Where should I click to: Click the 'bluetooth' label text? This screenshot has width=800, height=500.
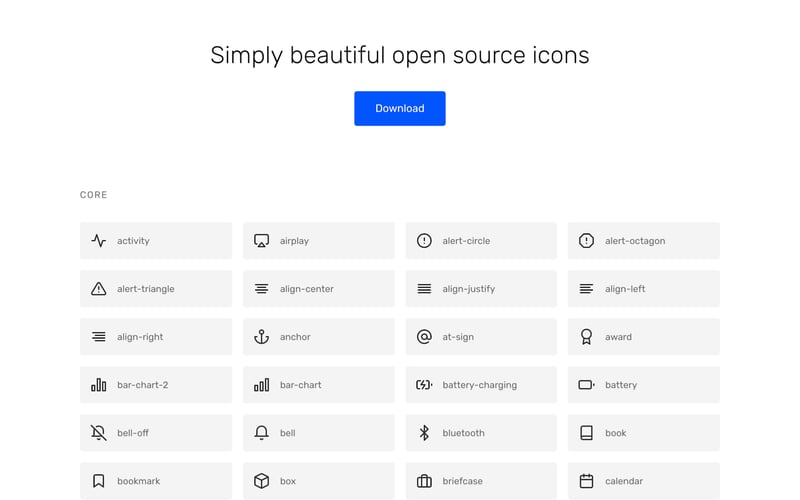tap(463, 433)
